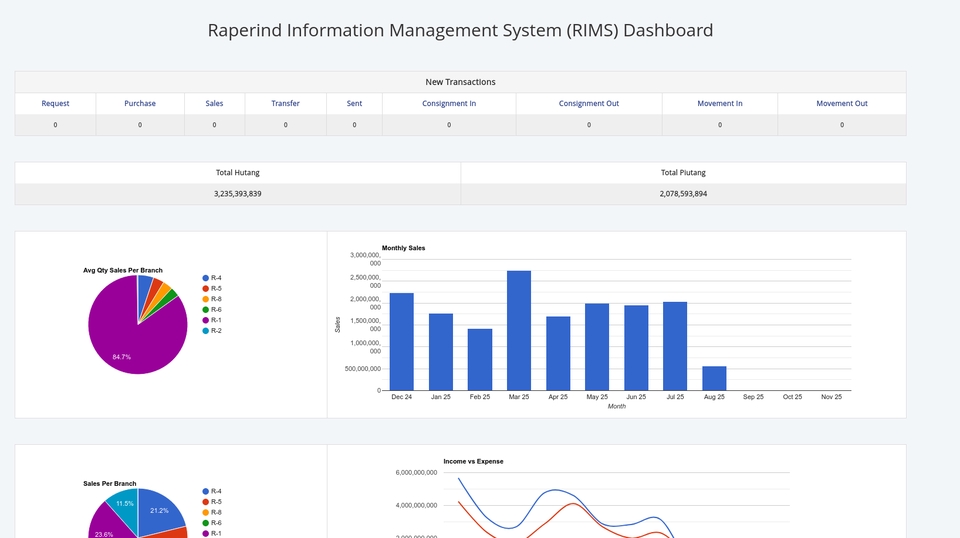
Task: Click the Purchase column header link
Action: coord(140,103)
